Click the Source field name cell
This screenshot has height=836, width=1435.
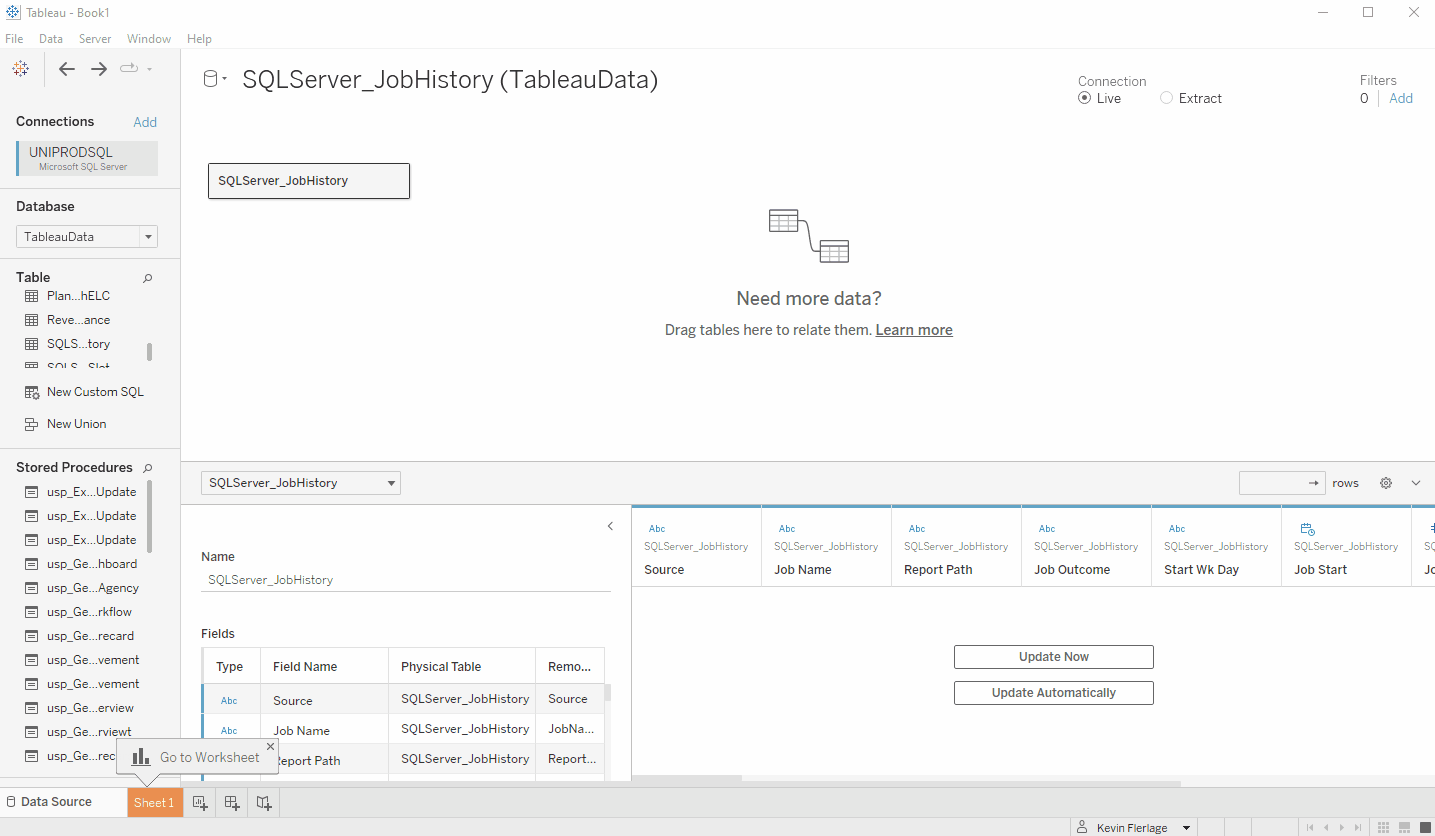click(x=324, y=701)
